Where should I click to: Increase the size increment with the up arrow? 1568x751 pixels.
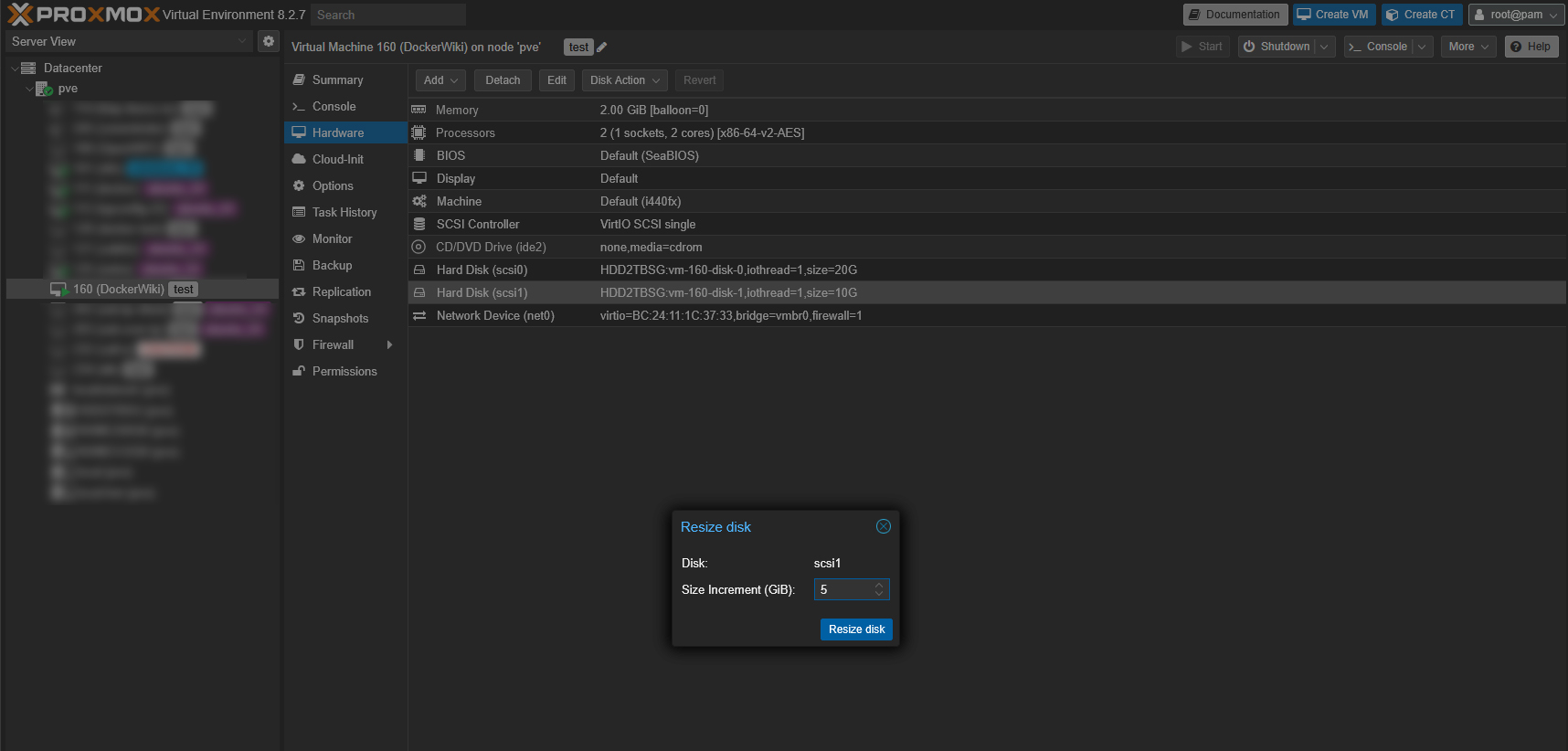[x=879, y=585]
